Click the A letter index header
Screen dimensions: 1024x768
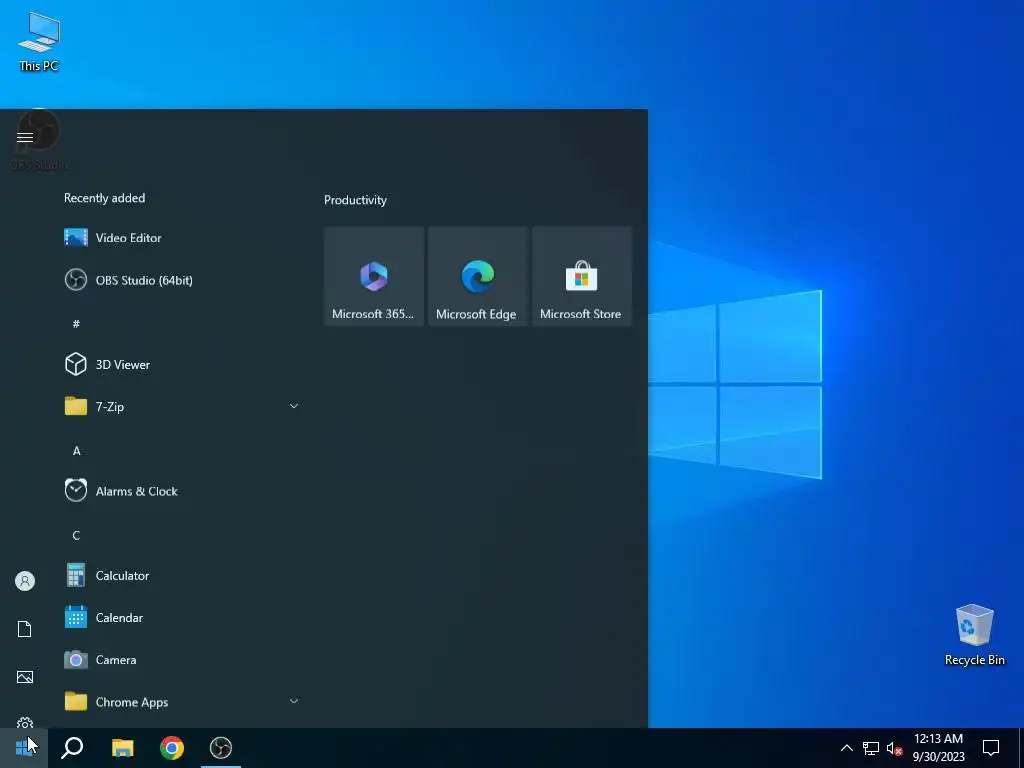click(x=76, y=450)
